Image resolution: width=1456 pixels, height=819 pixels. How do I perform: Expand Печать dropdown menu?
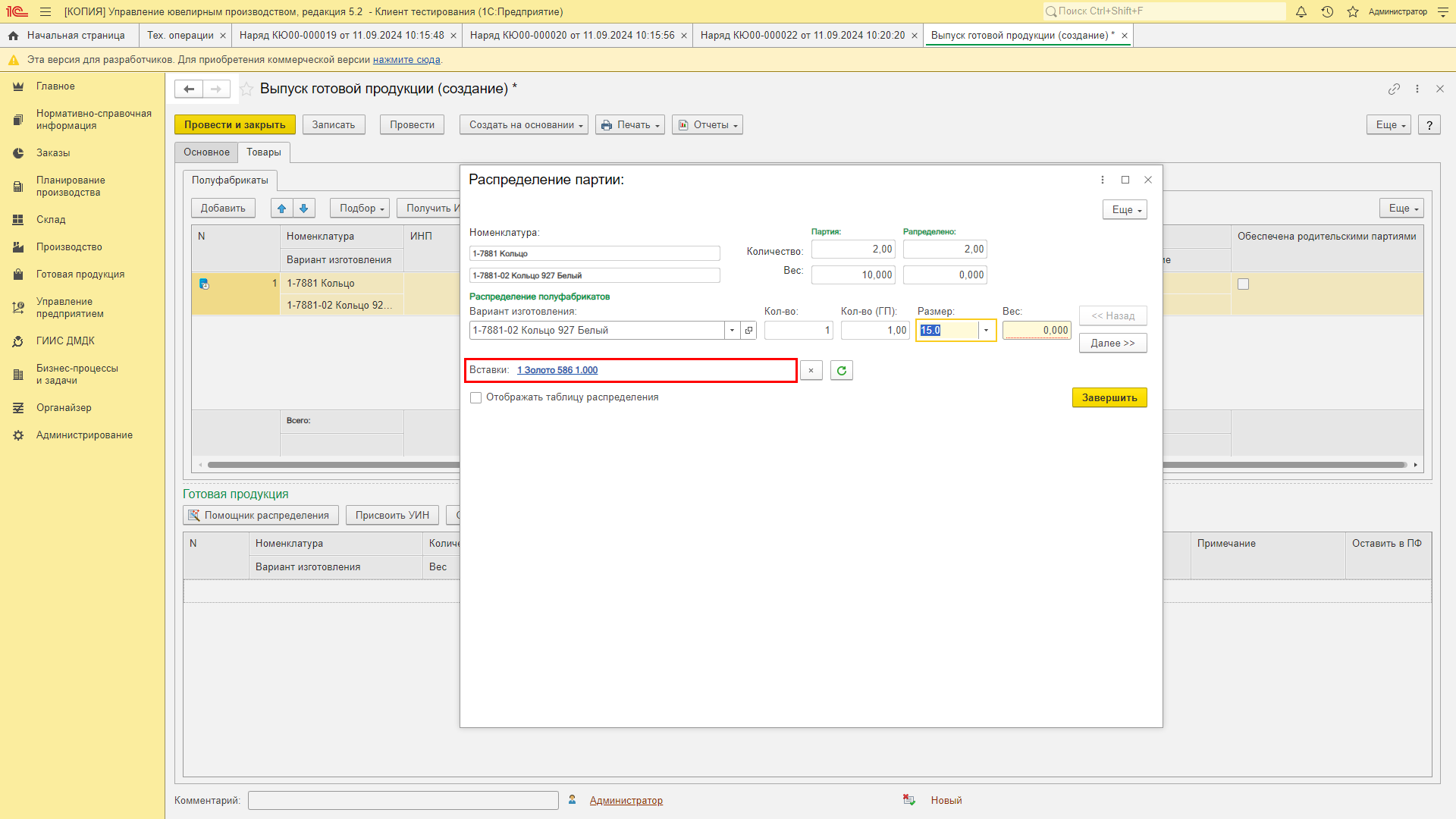coord(630,125)
